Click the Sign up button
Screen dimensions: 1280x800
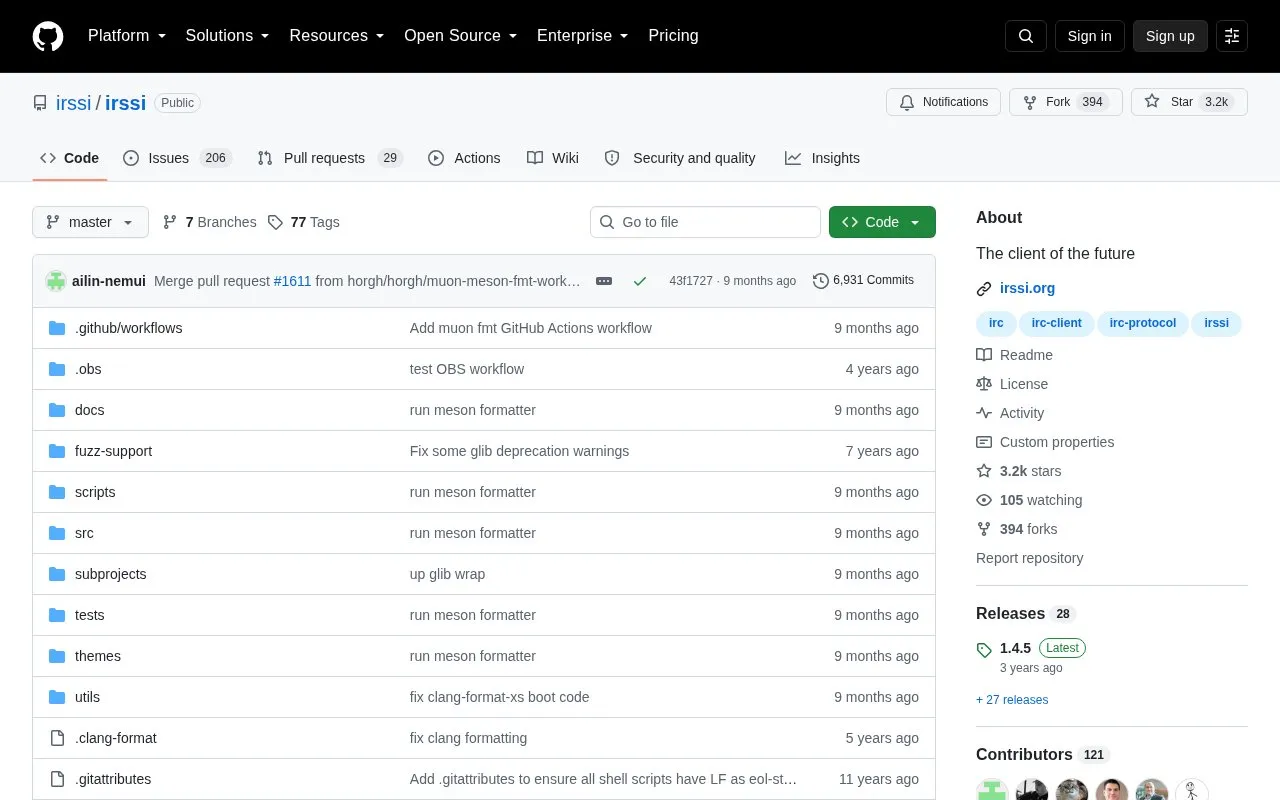pos(1170,36)
